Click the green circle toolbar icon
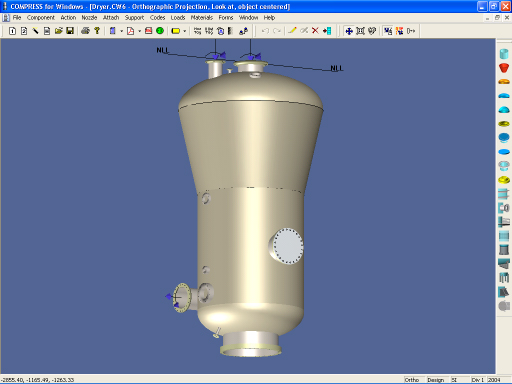This screenshot has width=512, height=384. 160,31
